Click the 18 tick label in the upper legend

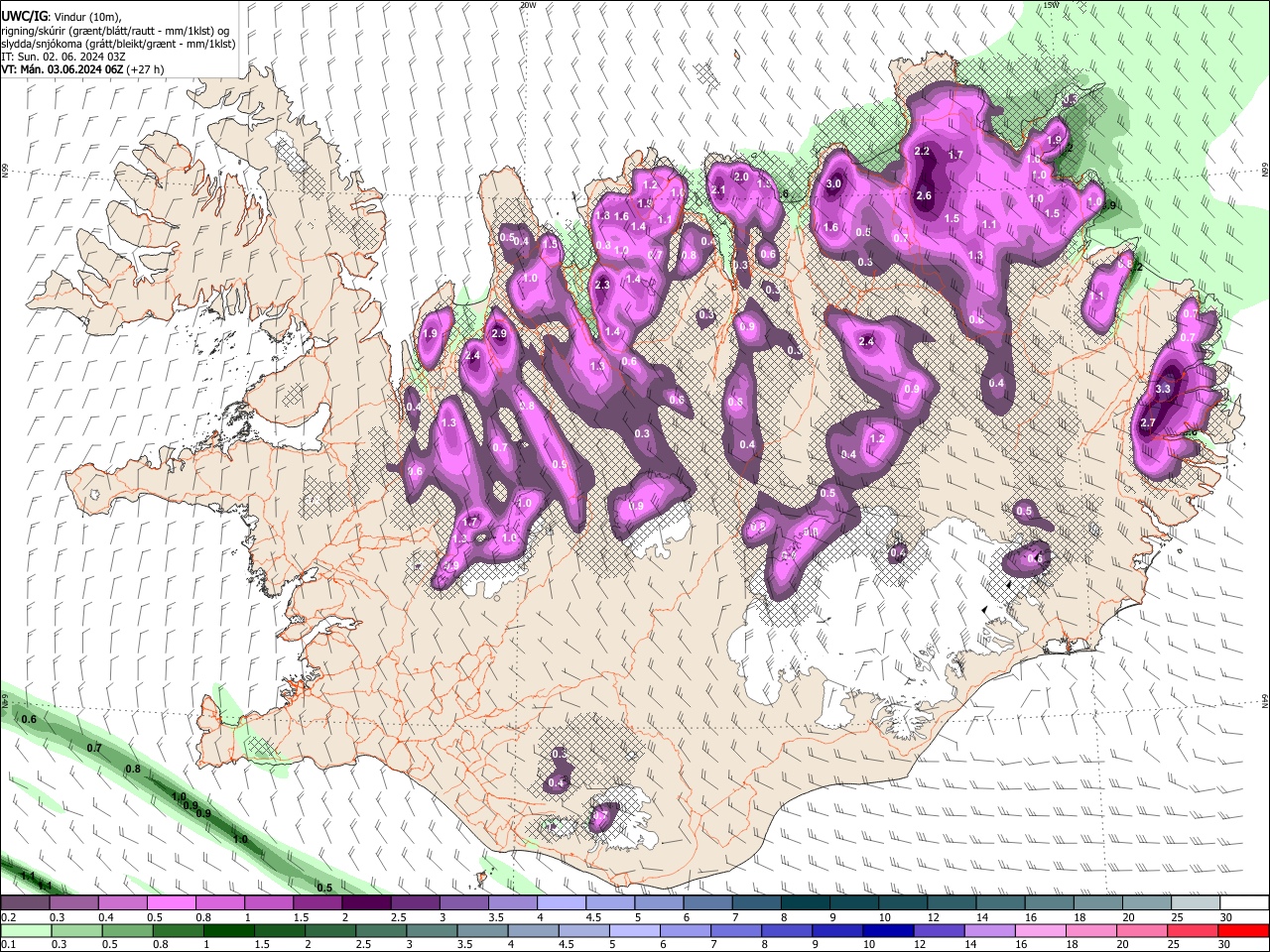point(1079,917)
